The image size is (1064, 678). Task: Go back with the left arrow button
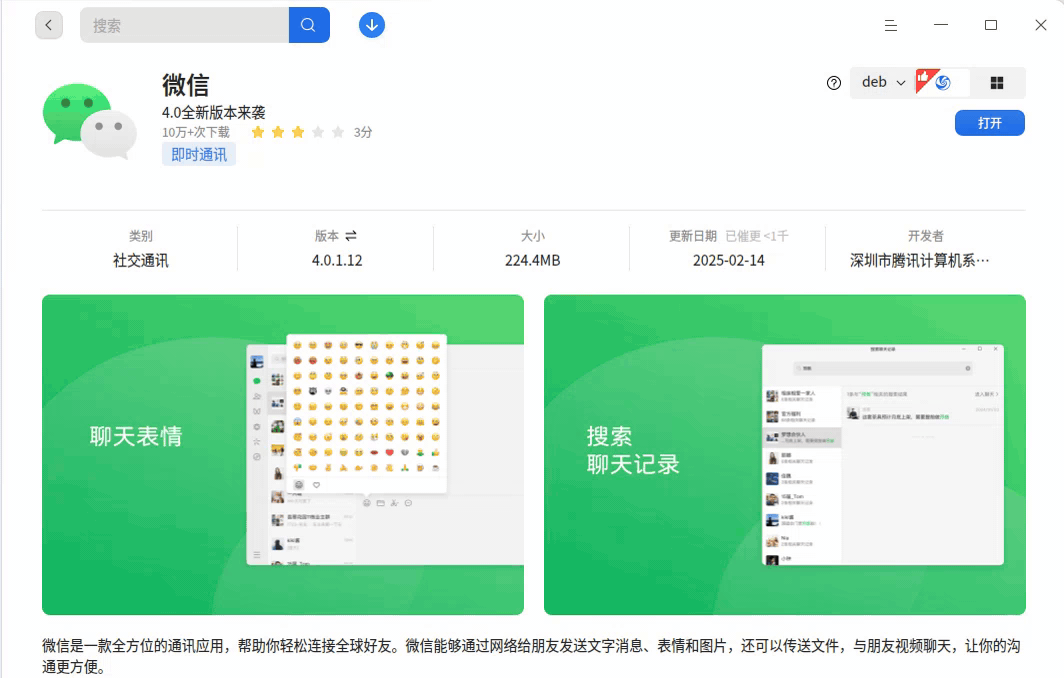pyautogui.click(x=49, y=25)
